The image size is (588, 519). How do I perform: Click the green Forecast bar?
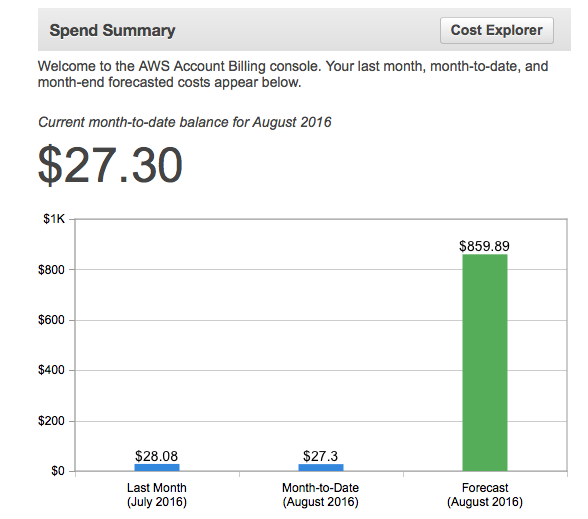coord(484,363)
